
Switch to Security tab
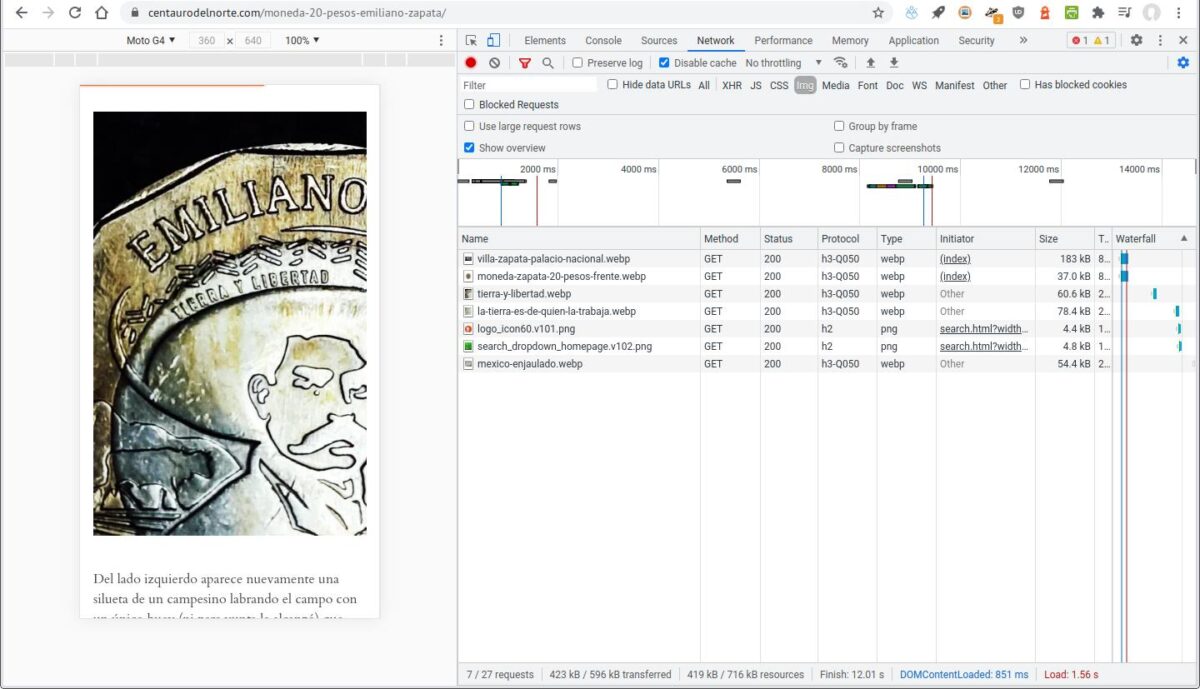pyautogui.click(x=976, y=40)
